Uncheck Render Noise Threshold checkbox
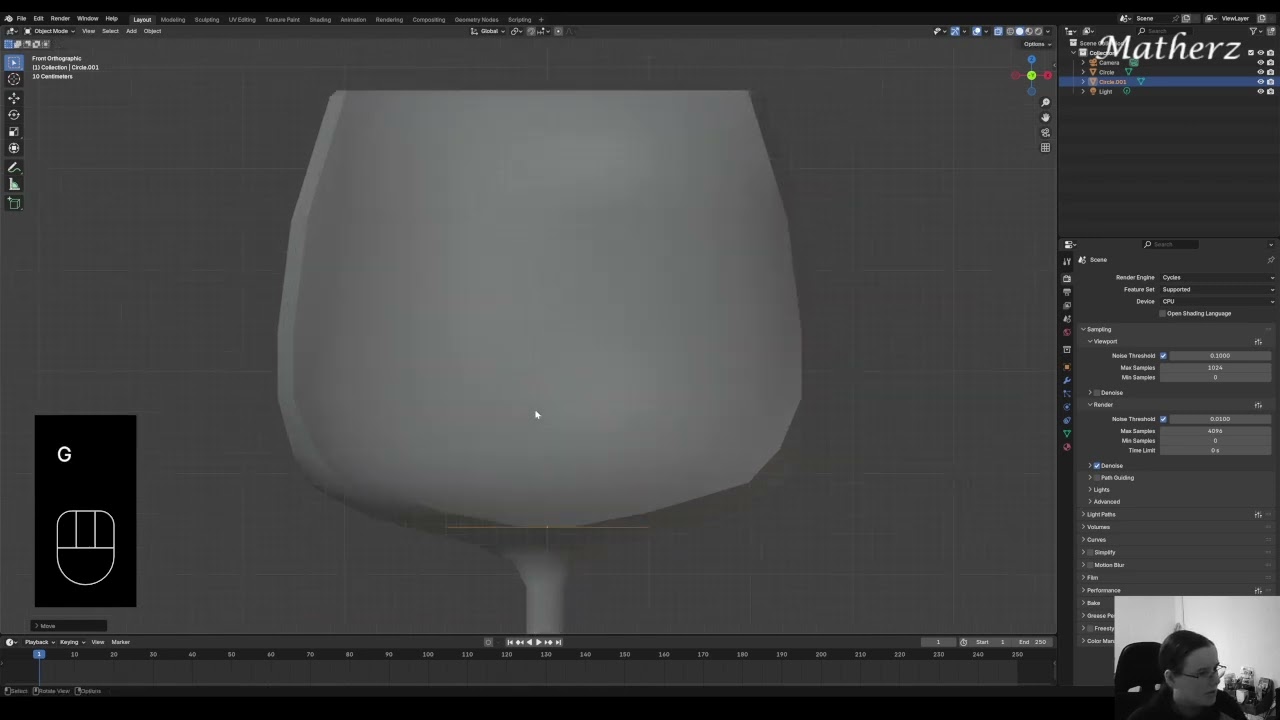This screenshot has height=720, width=1280. pos(1163,419)
